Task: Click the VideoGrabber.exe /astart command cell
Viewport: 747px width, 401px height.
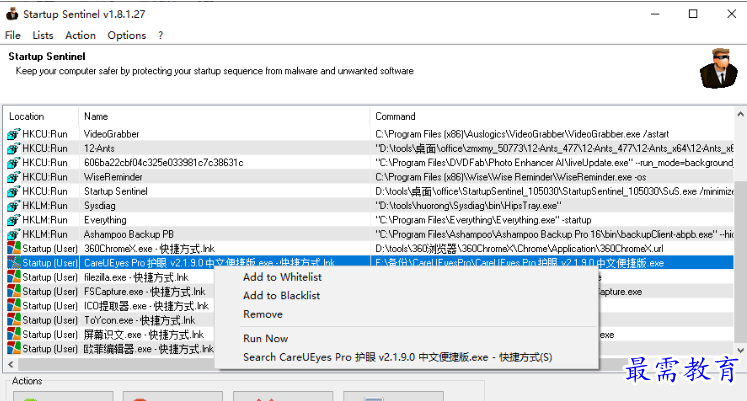Action: (522, 134)
